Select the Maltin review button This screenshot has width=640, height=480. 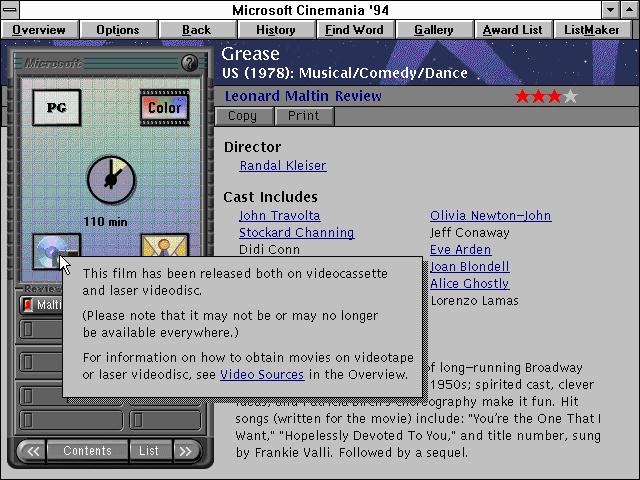pyautogui.click(x=42, y=304)
